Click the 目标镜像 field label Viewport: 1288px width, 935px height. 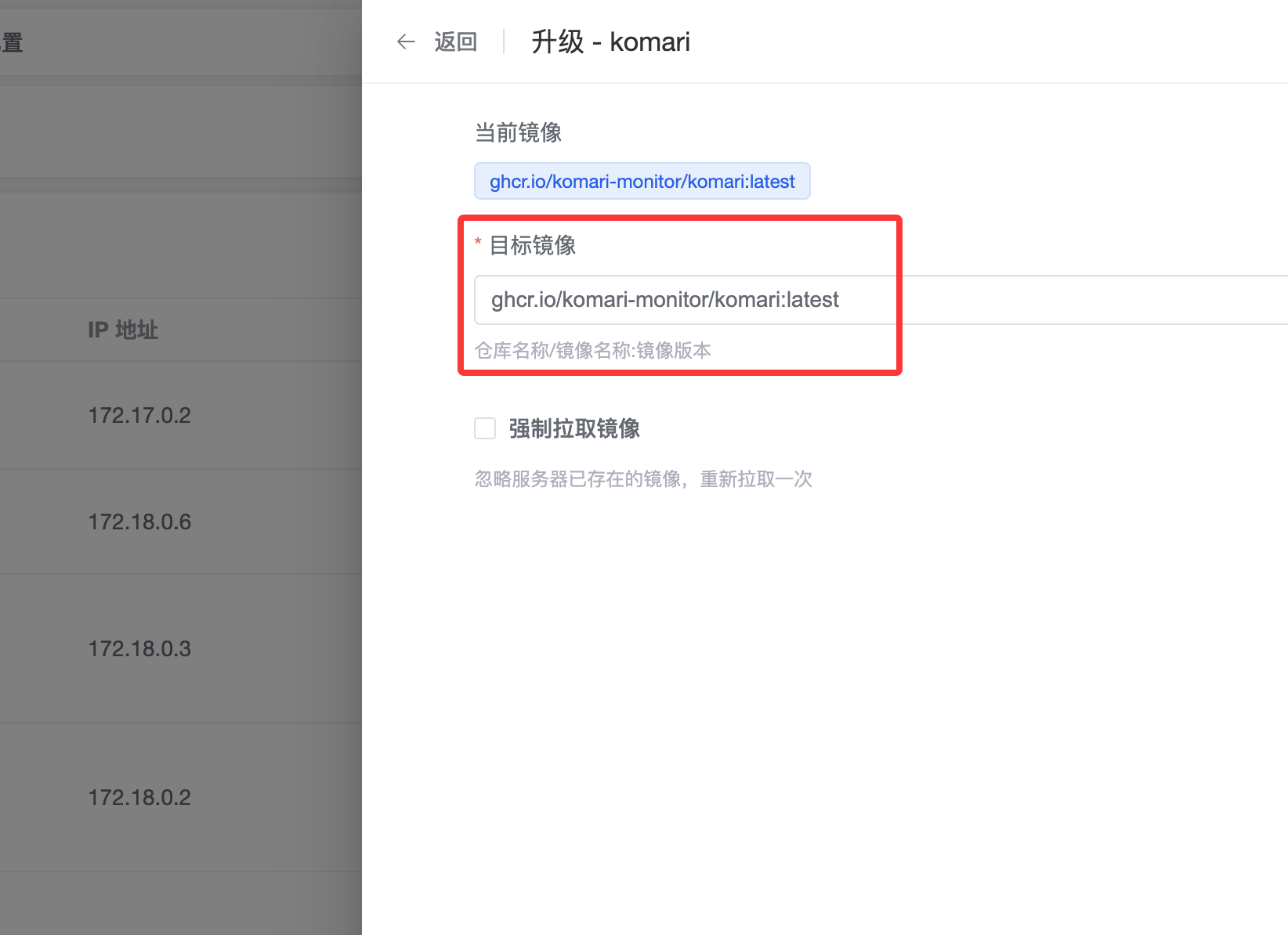pos(533,245)
